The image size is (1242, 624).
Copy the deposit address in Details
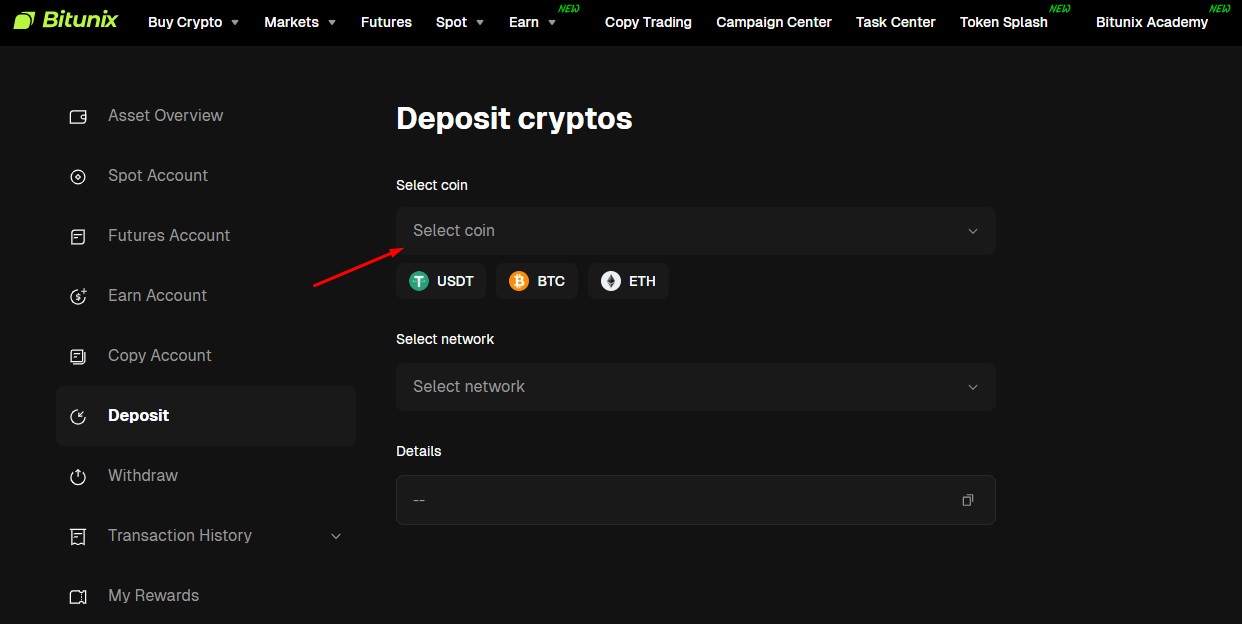coord(967,500)
